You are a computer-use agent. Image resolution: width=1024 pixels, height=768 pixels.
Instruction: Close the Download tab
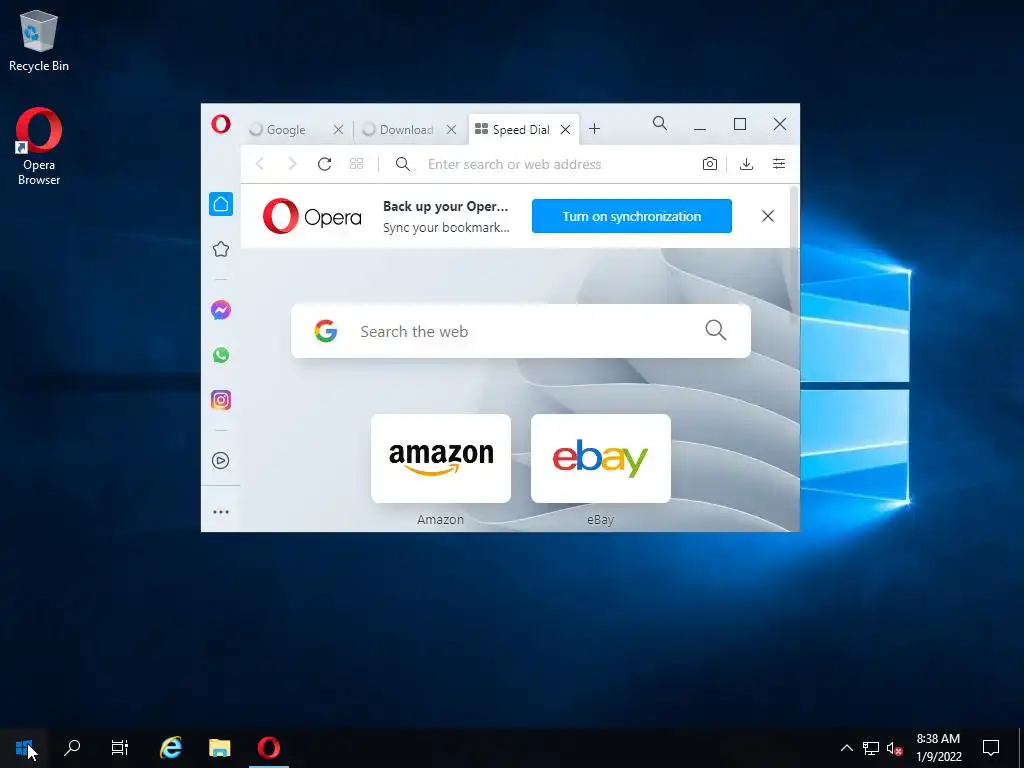coord(451,129)
